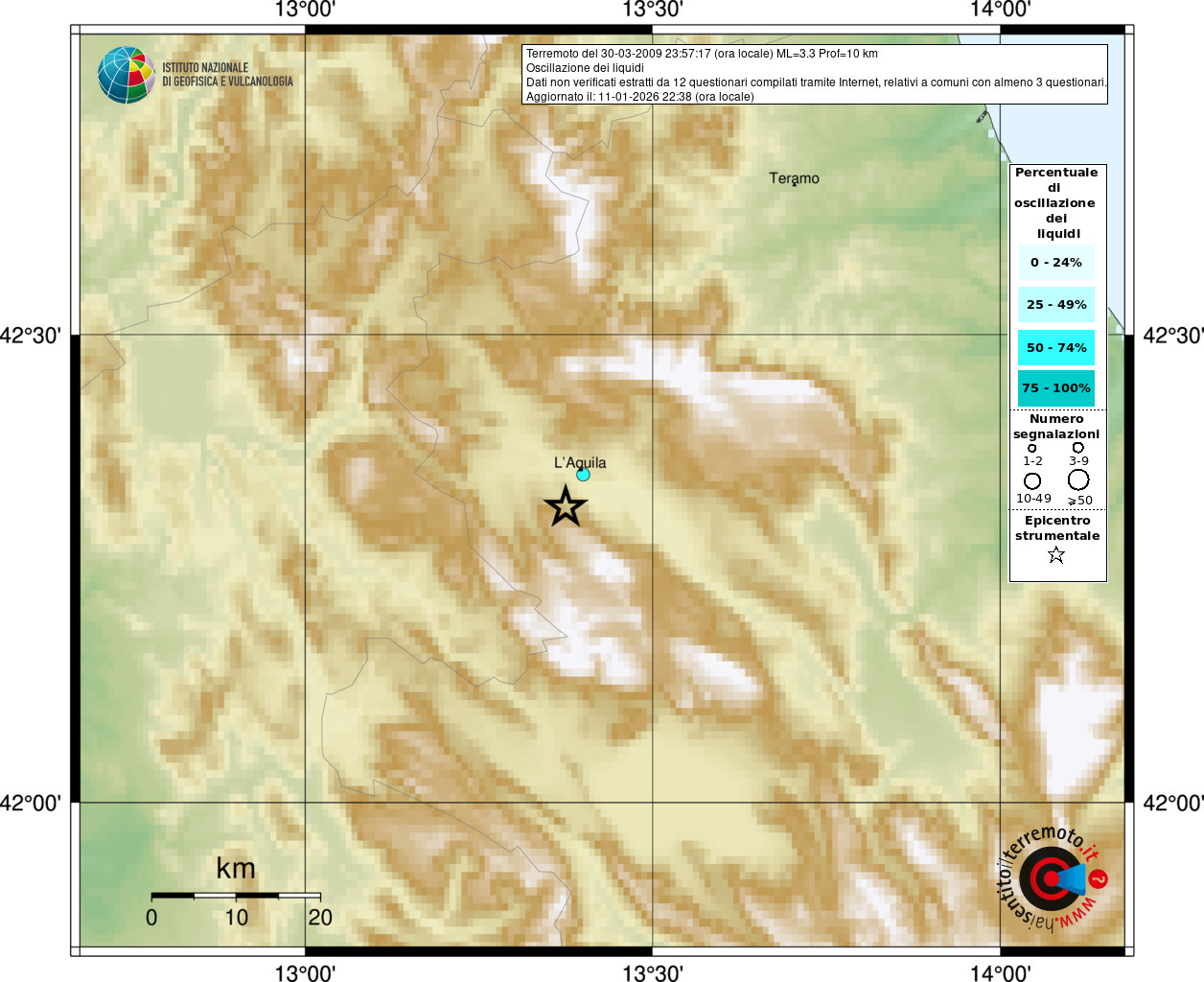Click the Percentuale di oscillazione legend title
1204x982 pixels.
click(x=1055, y=203)
